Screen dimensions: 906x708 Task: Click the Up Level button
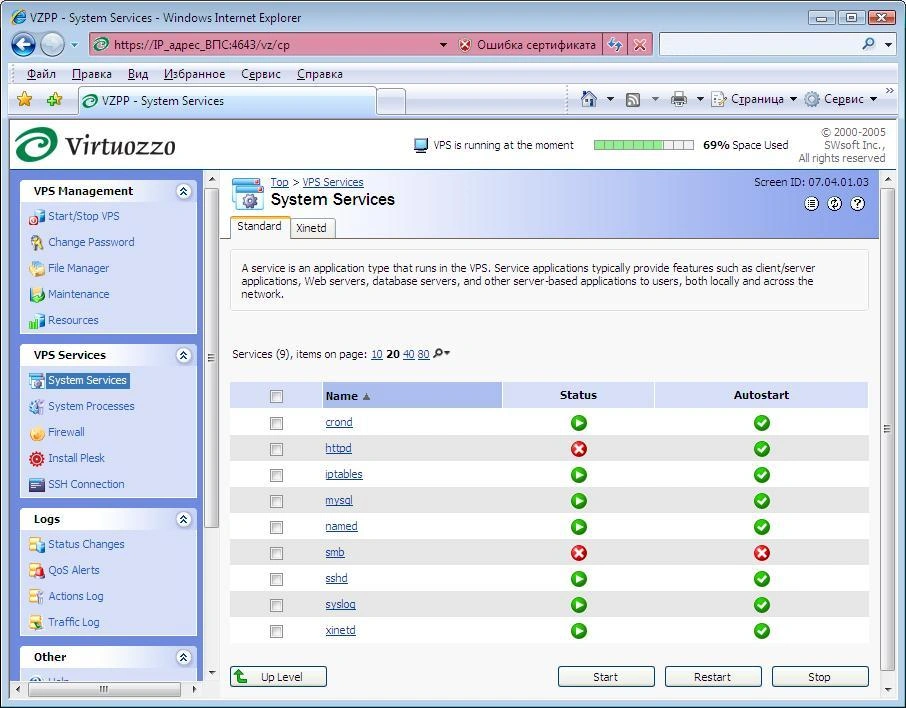click(279, 677)
